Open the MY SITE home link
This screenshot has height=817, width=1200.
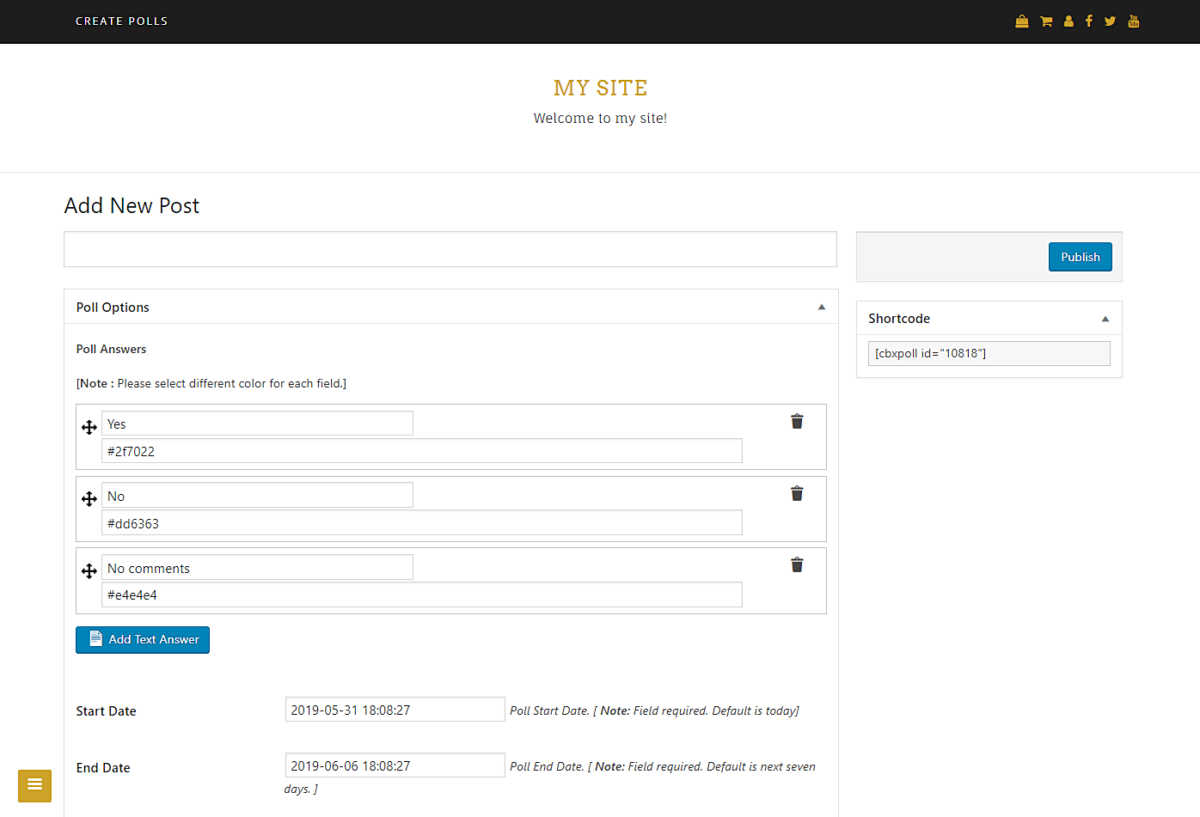pos(600,88)
